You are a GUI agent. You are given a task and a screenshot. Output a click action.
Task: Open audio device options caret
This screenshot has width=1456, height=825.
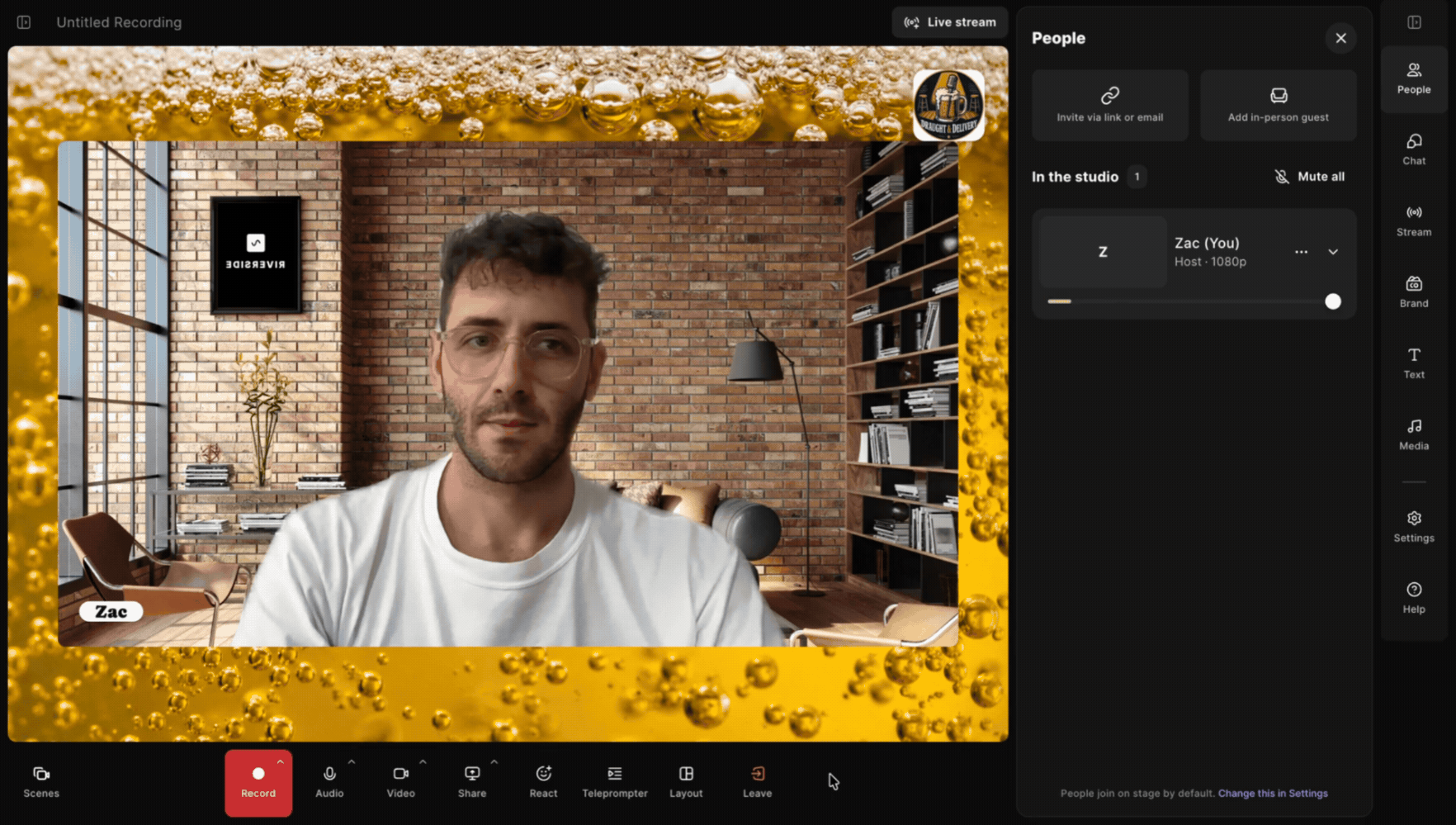tap(352, 761)
